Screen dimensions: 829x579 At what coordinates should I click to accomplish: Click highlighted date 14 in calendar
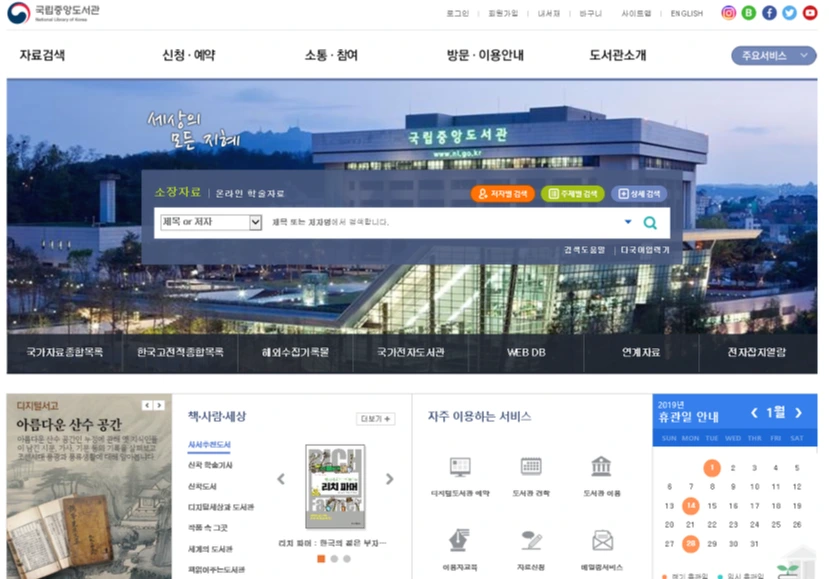tap(690, 506)
